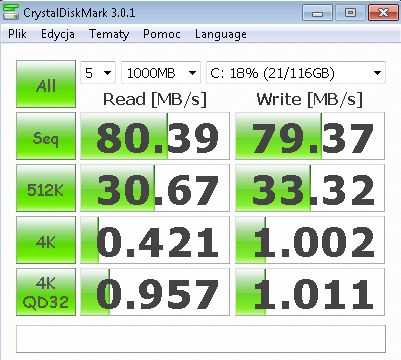Click the CrystalDiskMark app icon in title bar

(x=10, y=13)
